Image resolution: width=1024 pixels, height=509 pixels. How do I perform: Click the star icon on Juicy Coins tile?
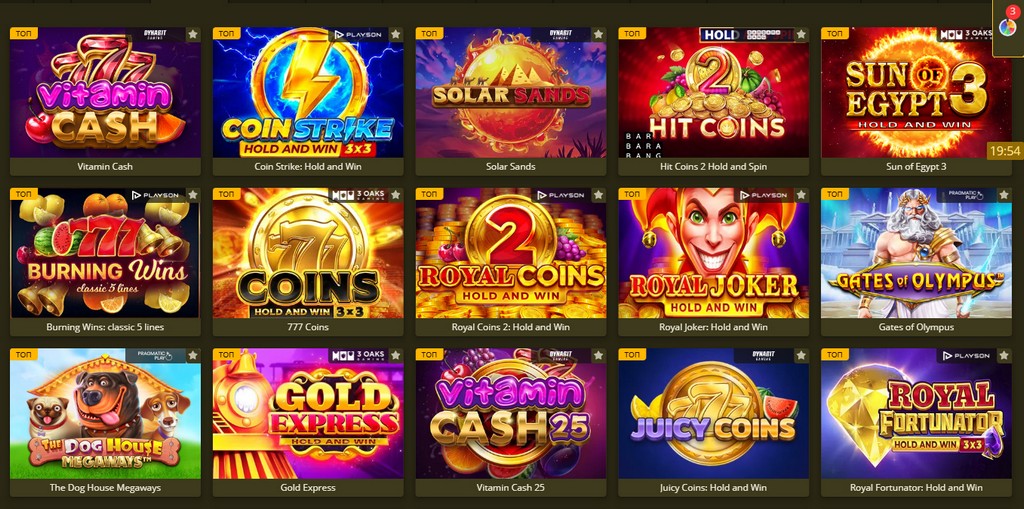801,355
